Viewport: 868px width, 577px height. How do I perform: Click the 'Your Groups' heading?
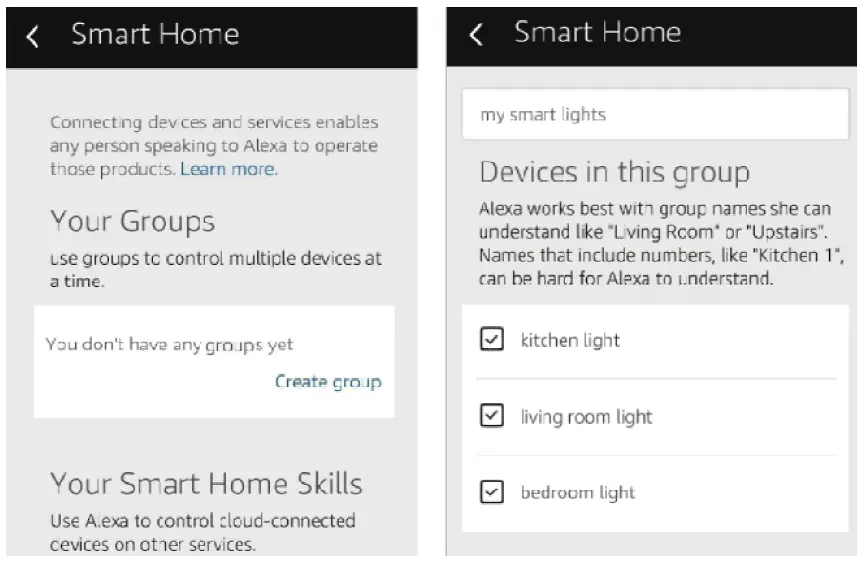coord(132,221)
